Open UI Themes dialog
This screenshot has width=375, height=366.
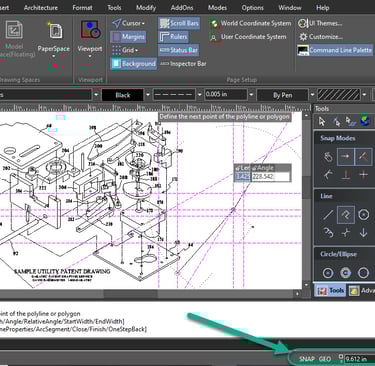click(x=320, y=23)
